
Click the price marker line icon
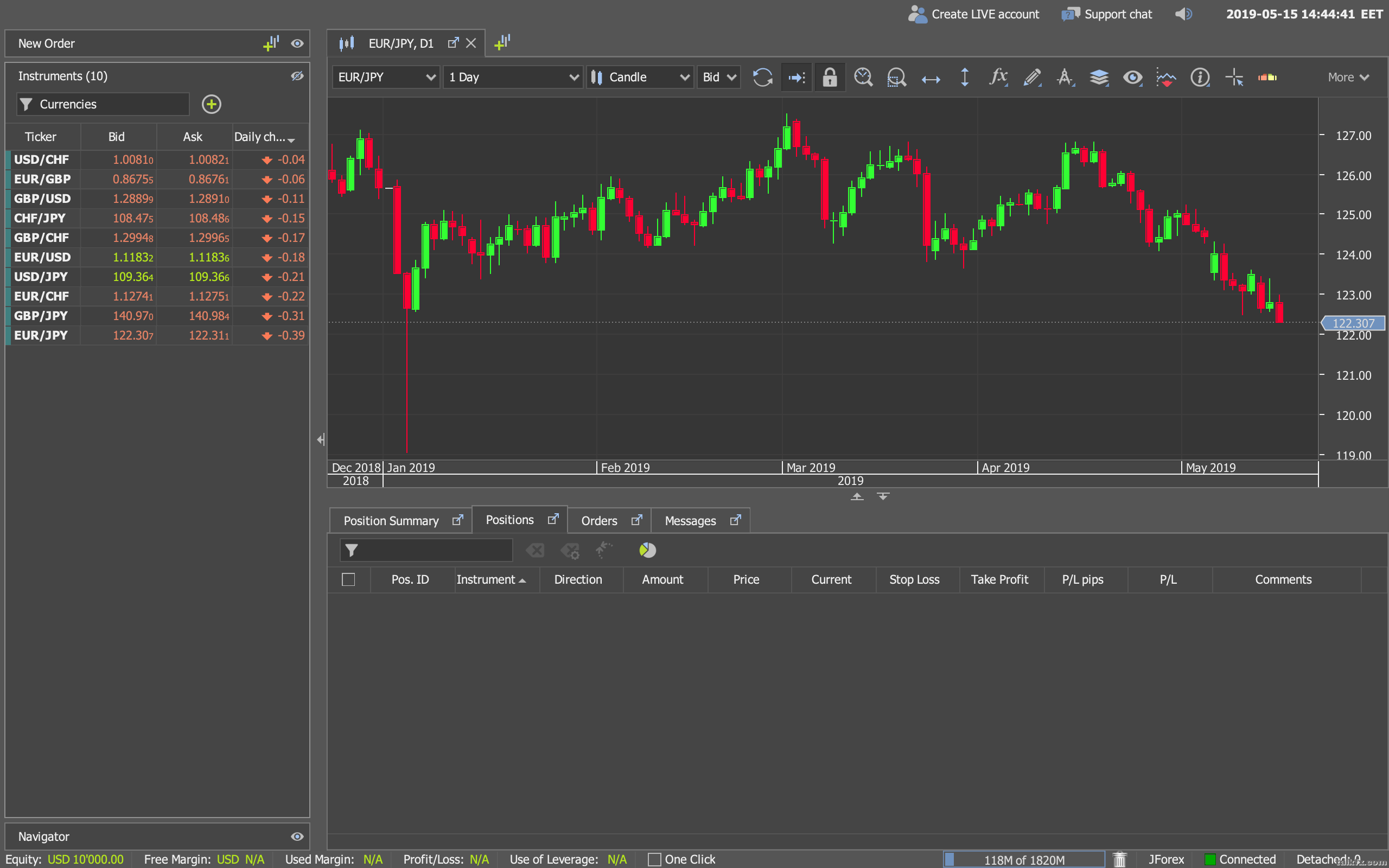tap(1165, 77)
